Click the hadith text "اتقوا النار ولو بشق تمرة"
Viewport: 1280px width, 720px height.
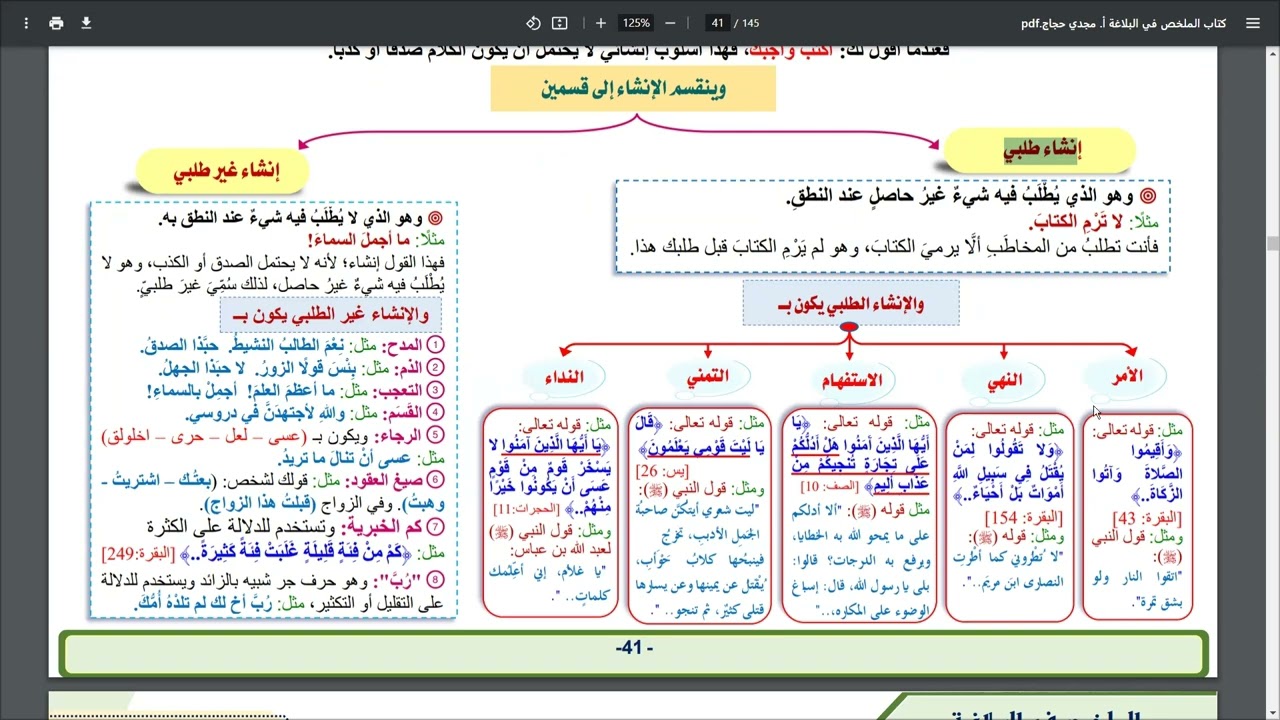click(1137, 589)
